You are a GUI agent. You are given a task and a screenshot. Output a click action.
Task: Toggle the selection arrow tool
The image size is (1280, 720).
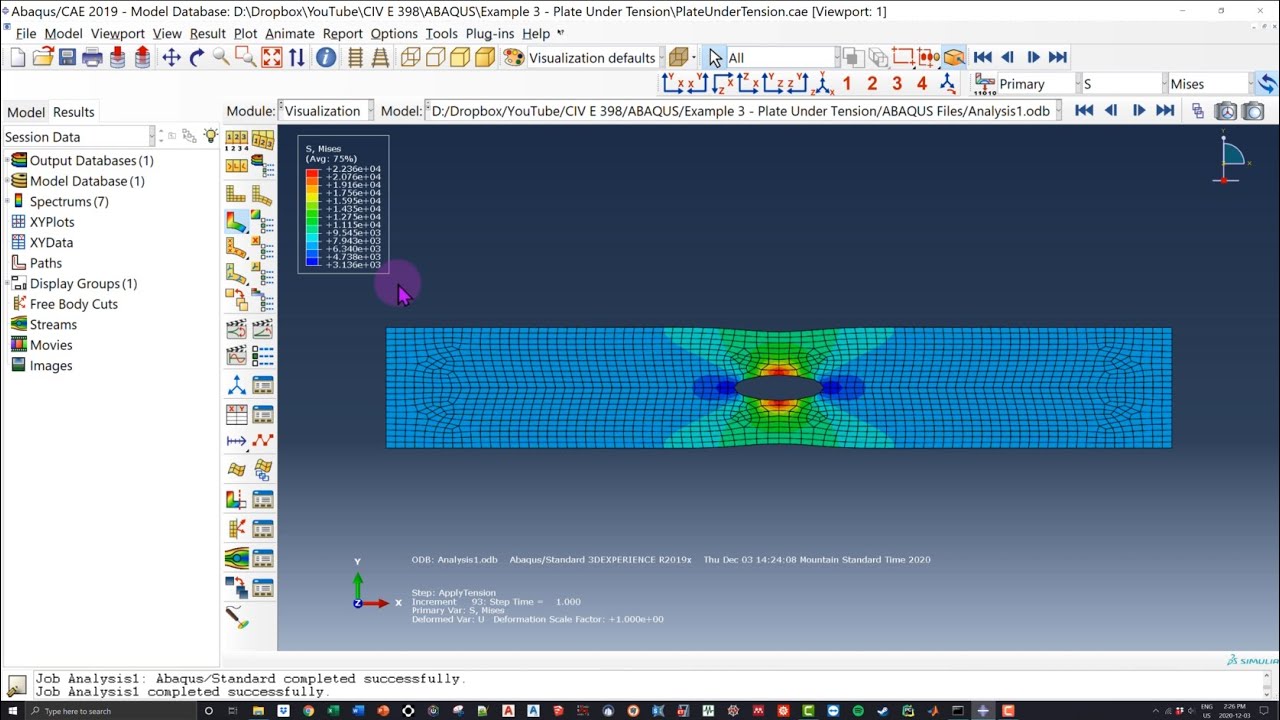tap(715, 58)
